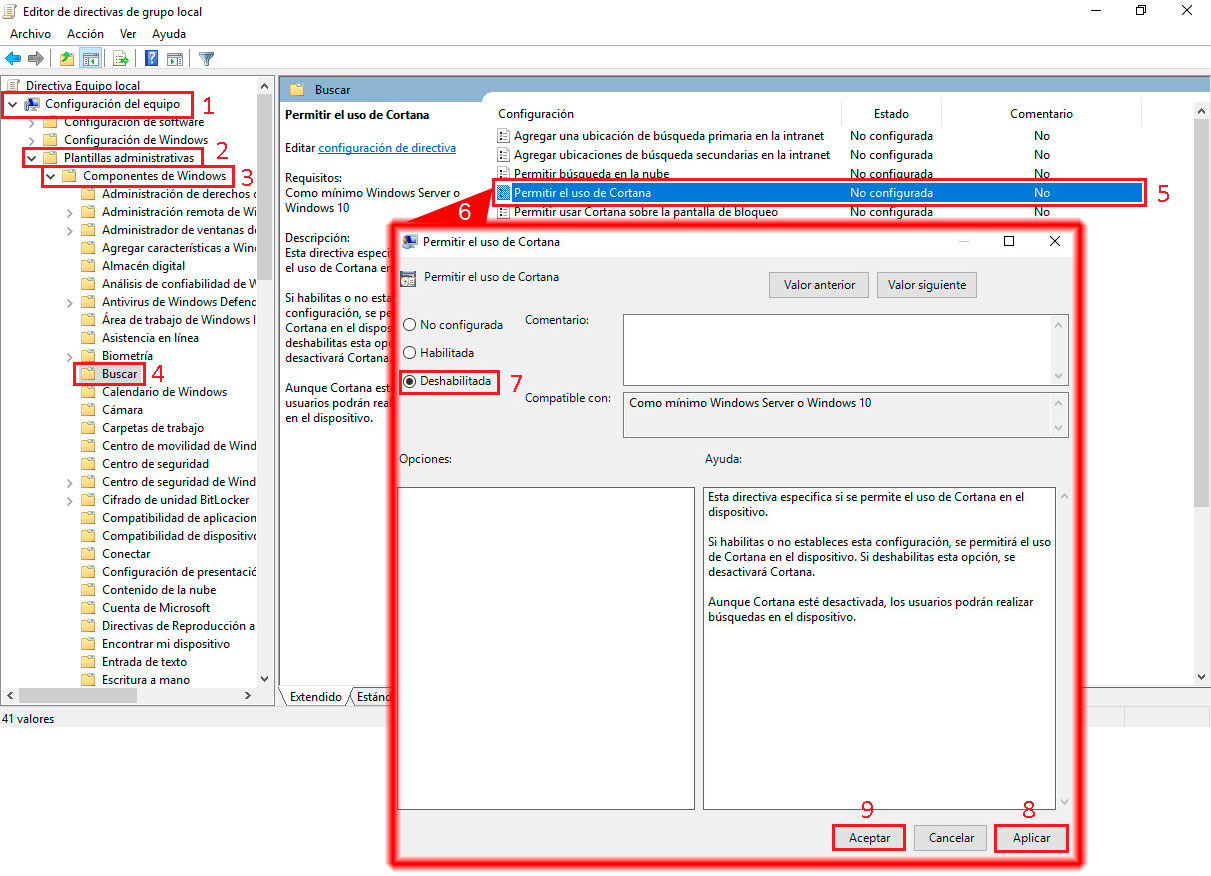The height and width of the screenshot is (876, 1211).
Task: Collapse the Componentes de Windows folder
Action: pos(48,175)
